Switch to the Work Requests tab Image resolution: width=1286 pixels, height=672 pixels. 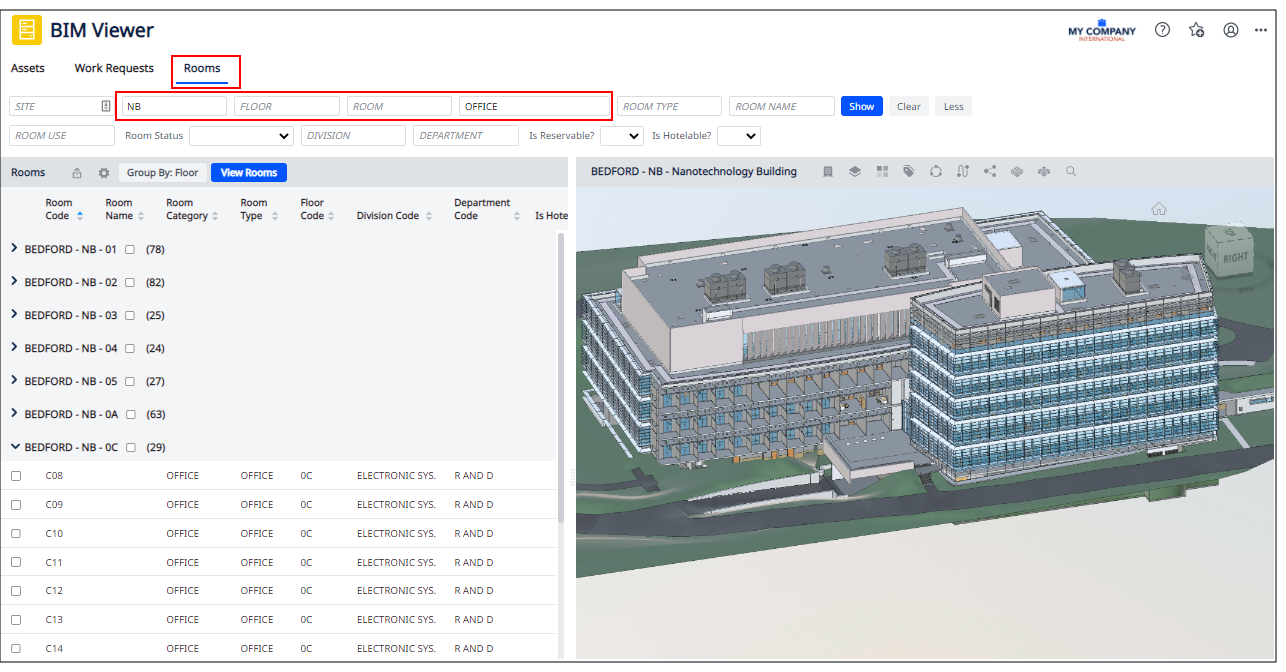(x=114, y=68)
